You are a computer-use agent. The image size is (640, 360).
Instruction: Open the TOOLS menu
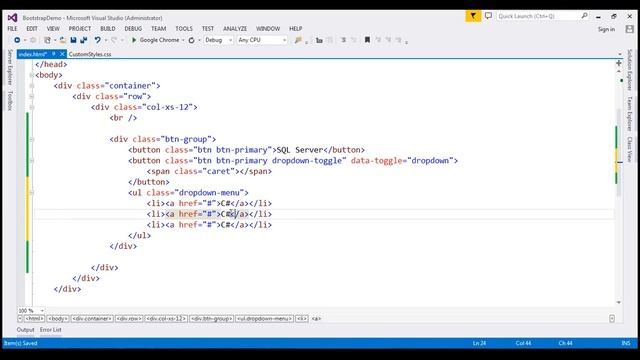(184, 29)
